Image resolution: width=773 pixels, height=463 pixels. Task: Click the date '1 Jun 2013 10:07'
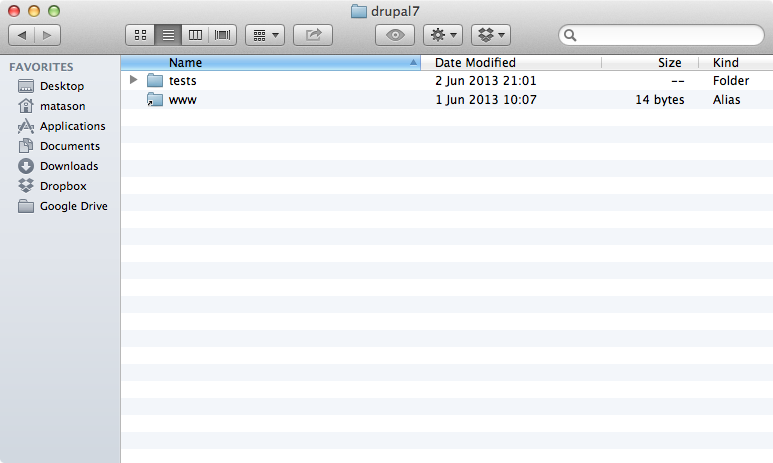pos(486,100)
